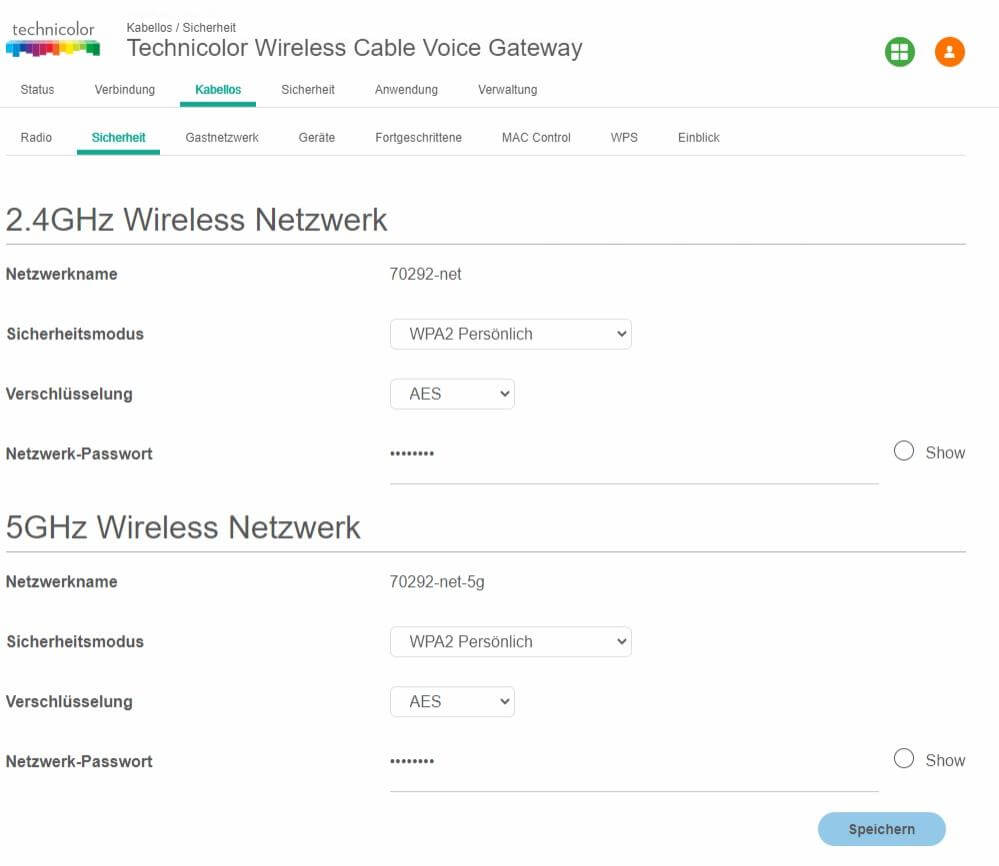Open the Gastnetzwerk sub-tab

point(222,138)
